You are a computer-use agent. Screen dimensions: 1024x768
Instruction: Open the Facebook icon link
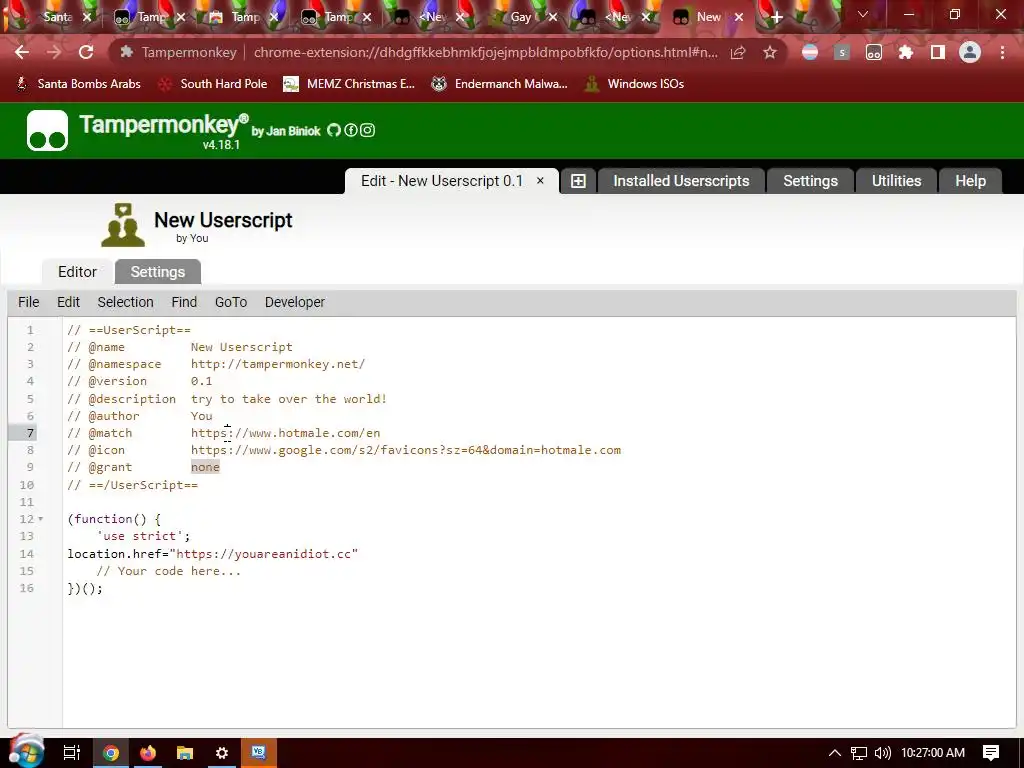pyautogui.click(x=351, y=131)
